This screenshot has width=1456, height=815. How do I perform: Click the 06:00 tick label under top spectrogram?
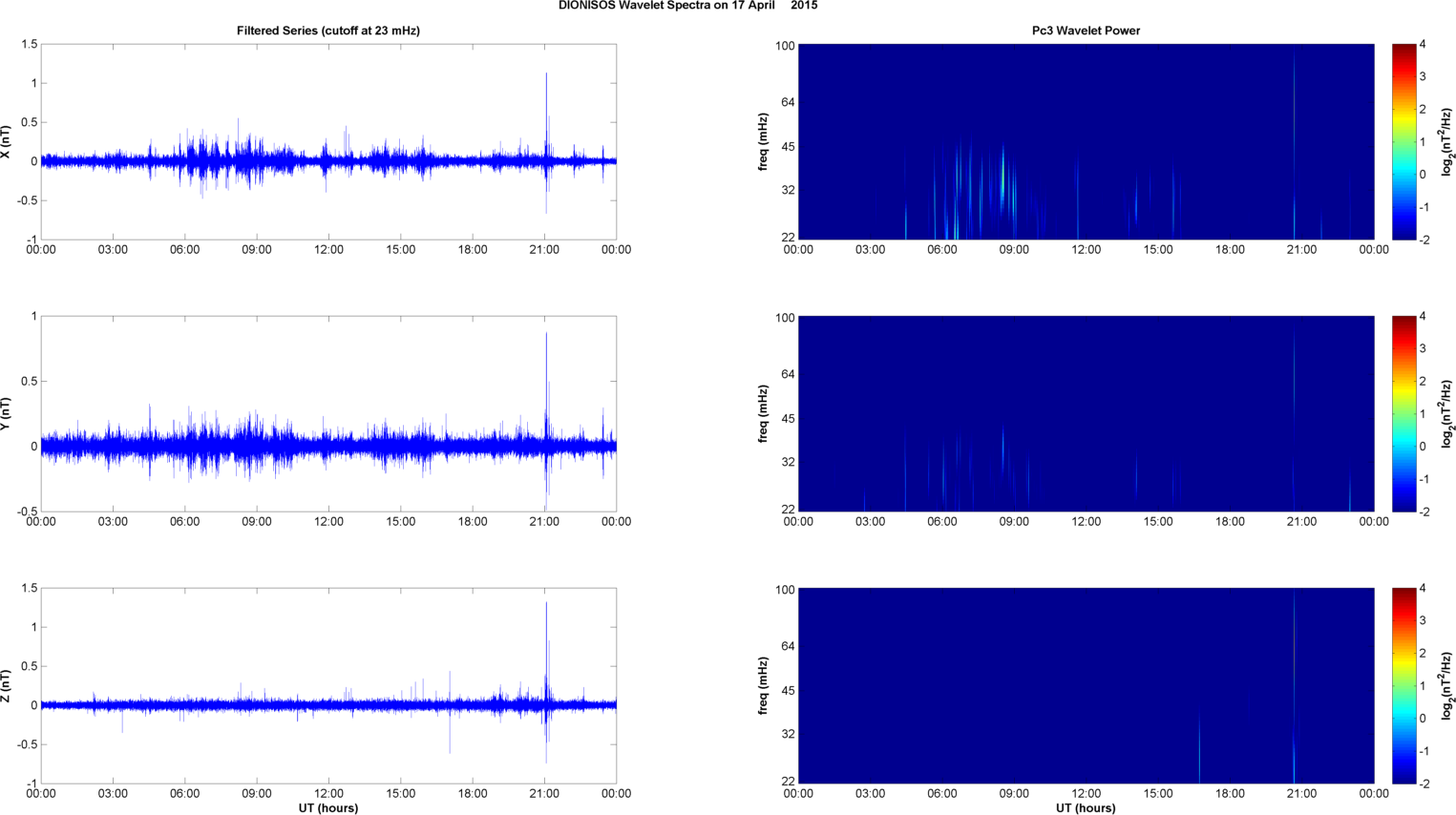[942, 250]
